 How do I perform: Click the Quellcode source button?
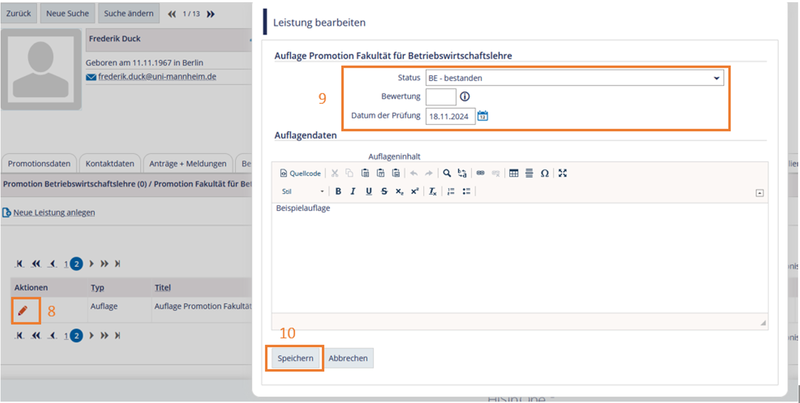pyautogui.click(x=299, y=173)
